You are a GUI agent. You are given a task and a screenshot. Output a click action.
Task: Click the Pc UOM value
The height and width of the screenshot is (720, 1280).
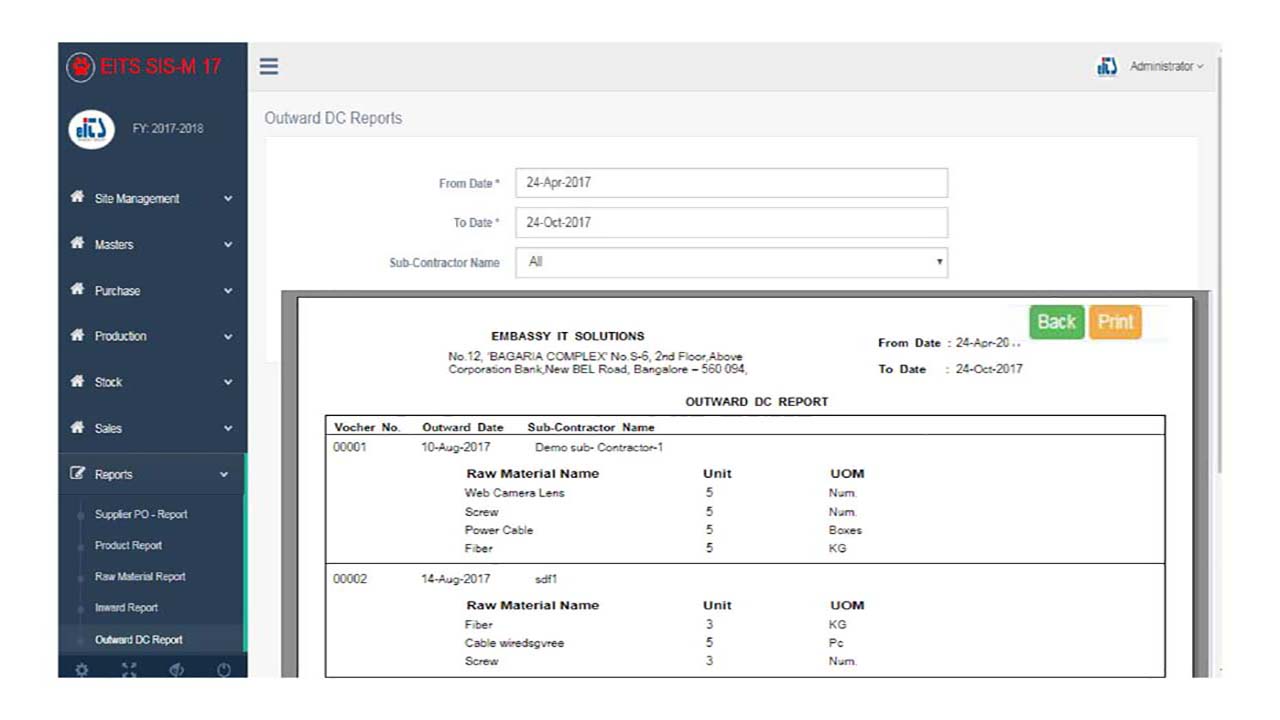tap(836, 643)
